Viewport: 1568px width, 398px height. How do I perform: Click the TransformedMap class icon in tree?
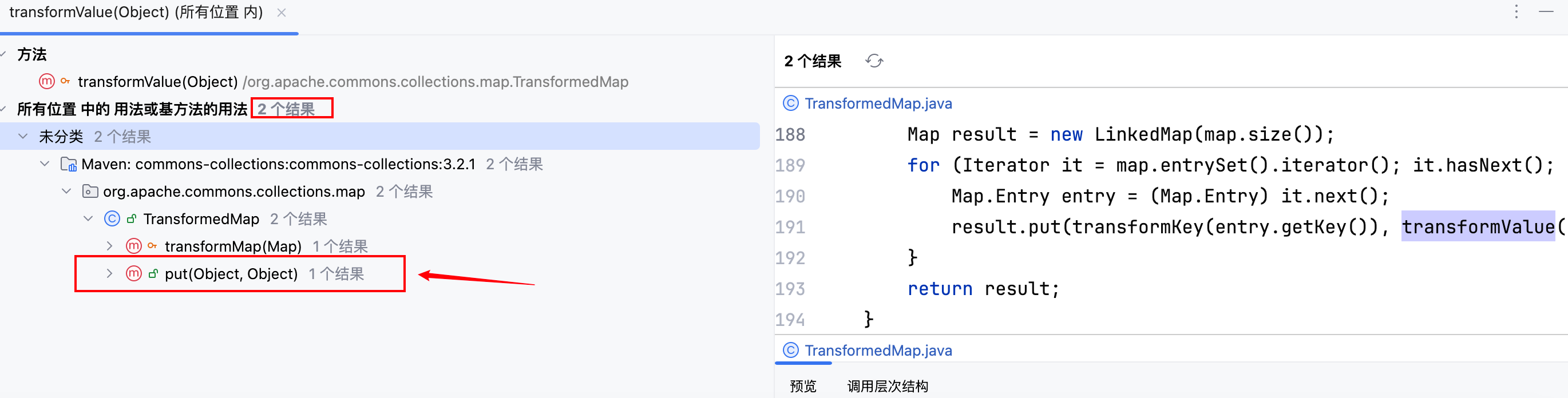(x=112, y=218)
